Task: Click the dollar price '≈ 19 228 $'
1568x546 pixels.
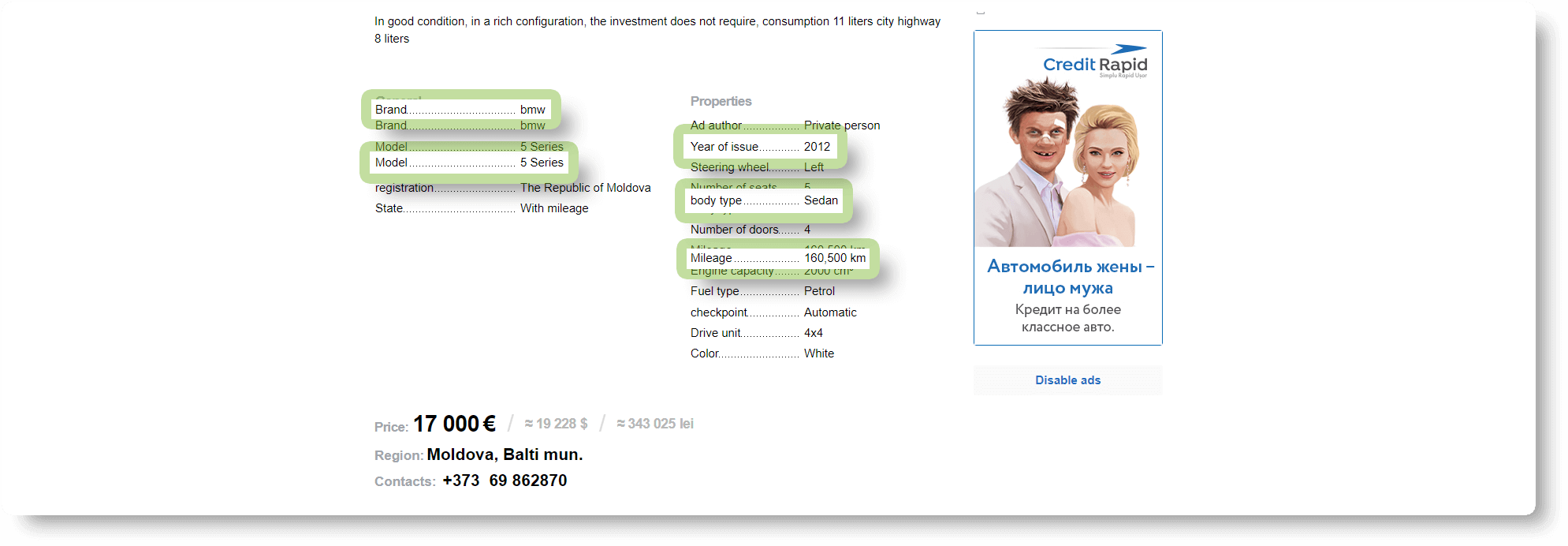Action: pos(556,424)
